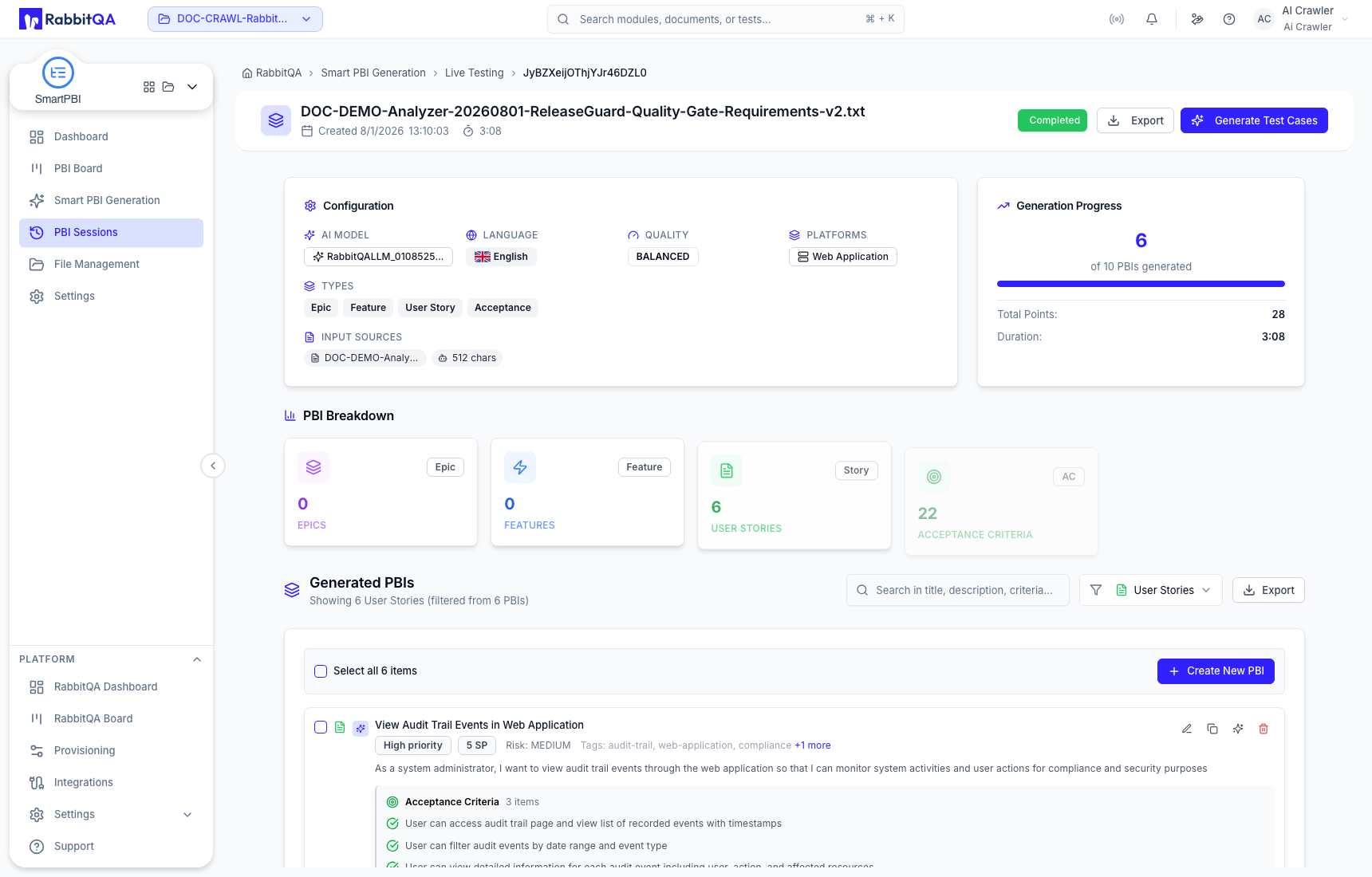Open PBI Board in sidebar

tap(112, 169)
